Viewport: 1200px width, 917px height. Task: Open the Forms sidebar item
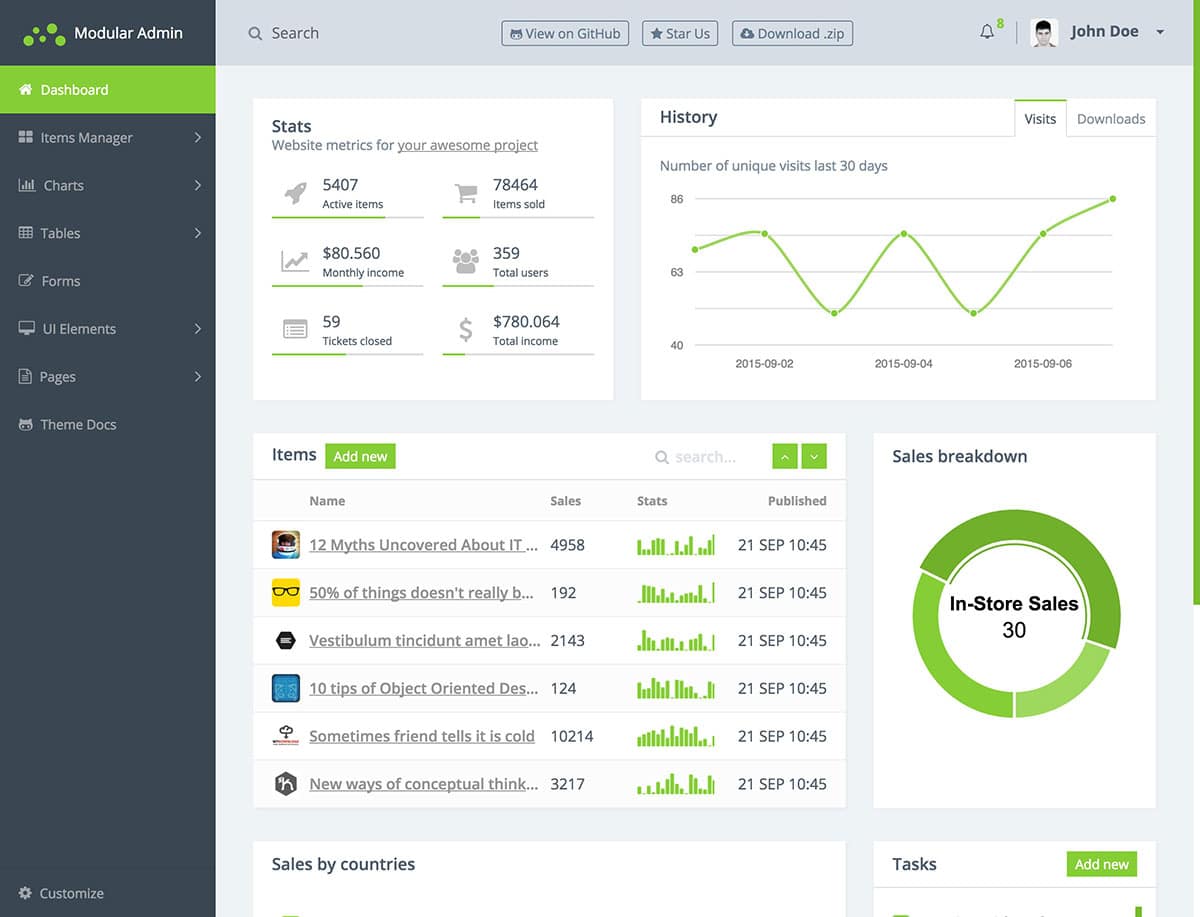pos(60,281)
